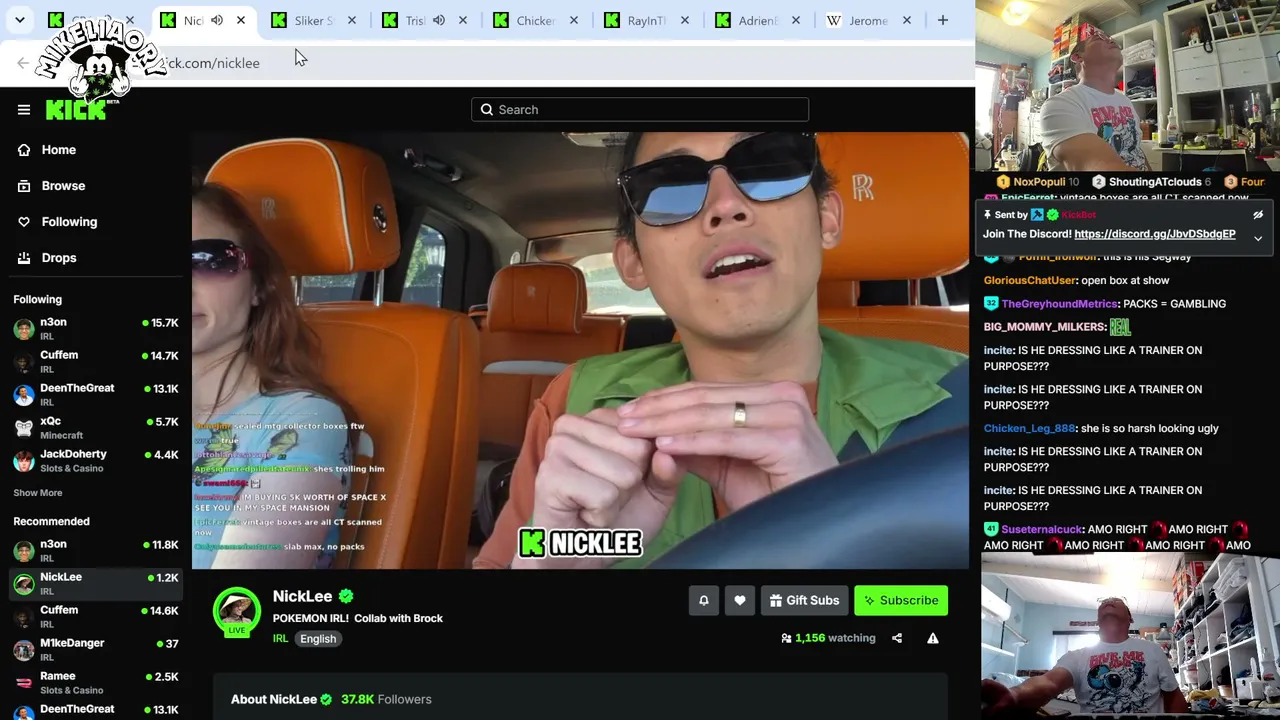Click BIG_MOMMY_MILKERS username in chat

(x=1045, y=327)
